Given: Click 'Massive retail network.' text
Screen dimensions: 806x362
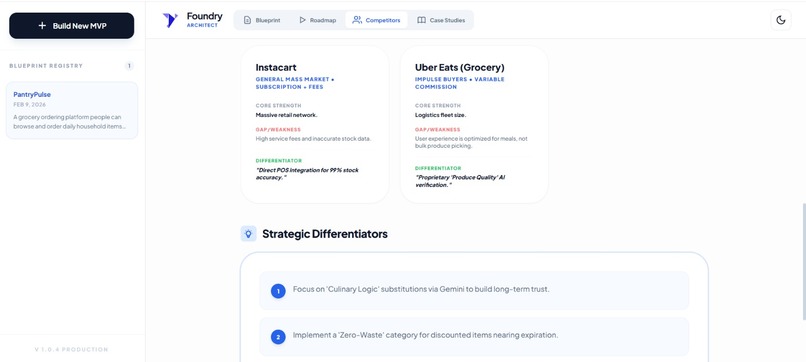Looking at the screenshot, I should pyautogui.click(x=286, y=115).
